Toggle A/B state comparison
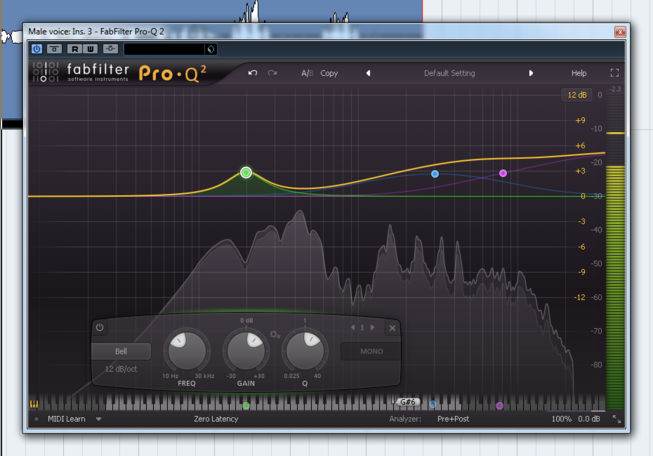 click(307, 73)
